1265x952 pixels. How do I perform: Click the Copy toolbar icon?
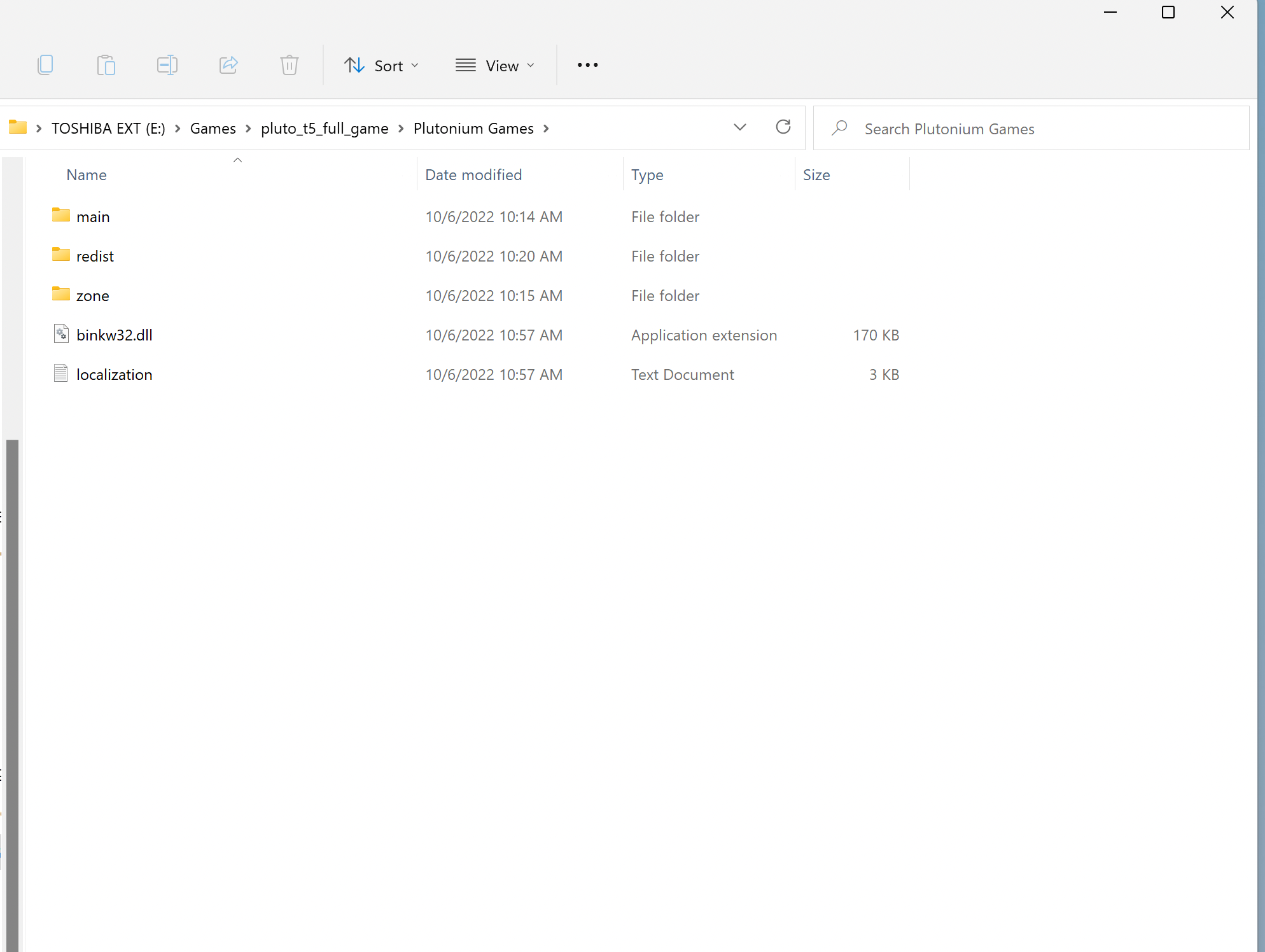(45, 65)
